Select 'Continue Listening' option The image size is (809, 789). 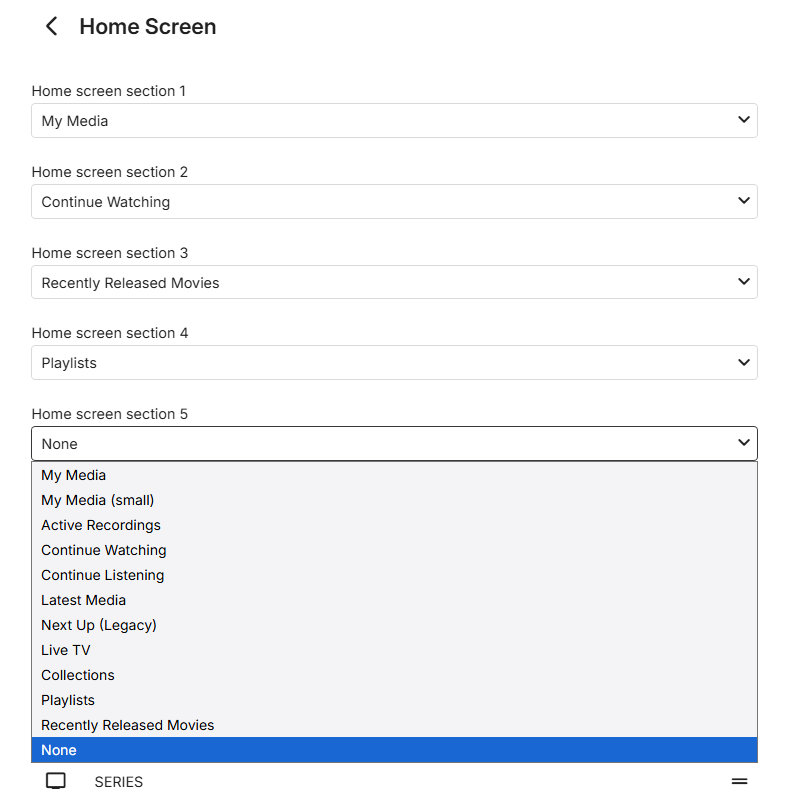[x=103, y=575]
